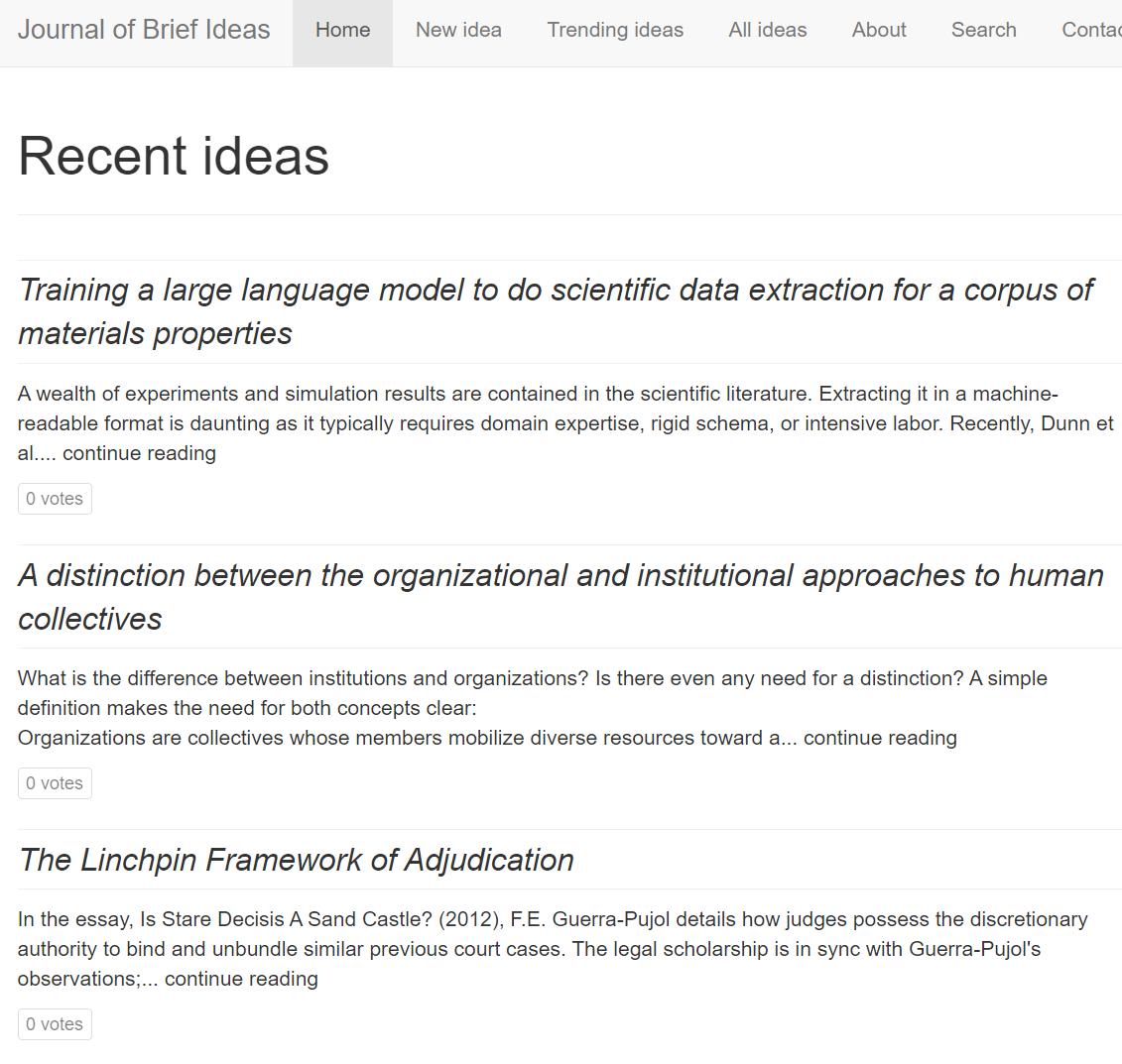Open The Linchpin Framework of Adjudication title
Viewport: 1122px width, 1064px height.
click(296, 860)
